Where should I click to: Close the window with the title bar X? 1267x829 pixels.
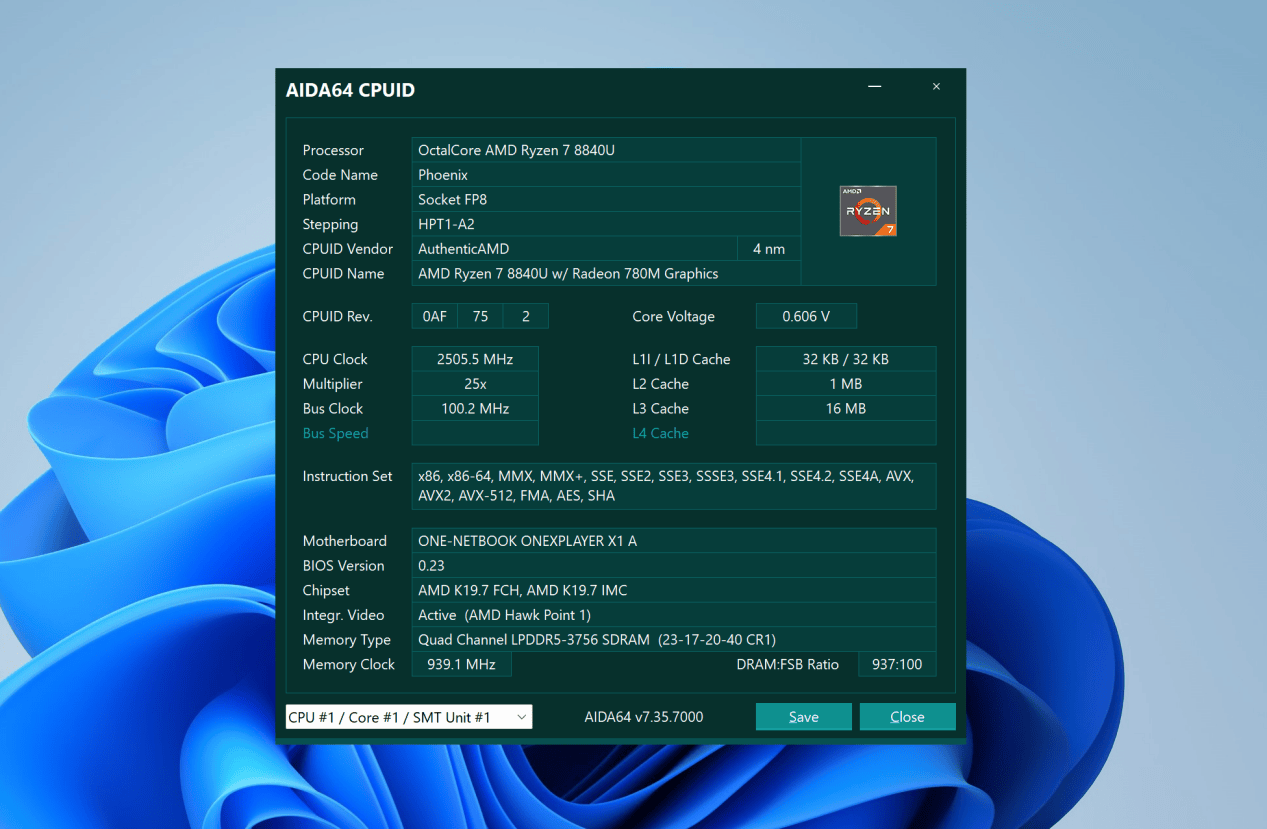[x=936, y=87]
